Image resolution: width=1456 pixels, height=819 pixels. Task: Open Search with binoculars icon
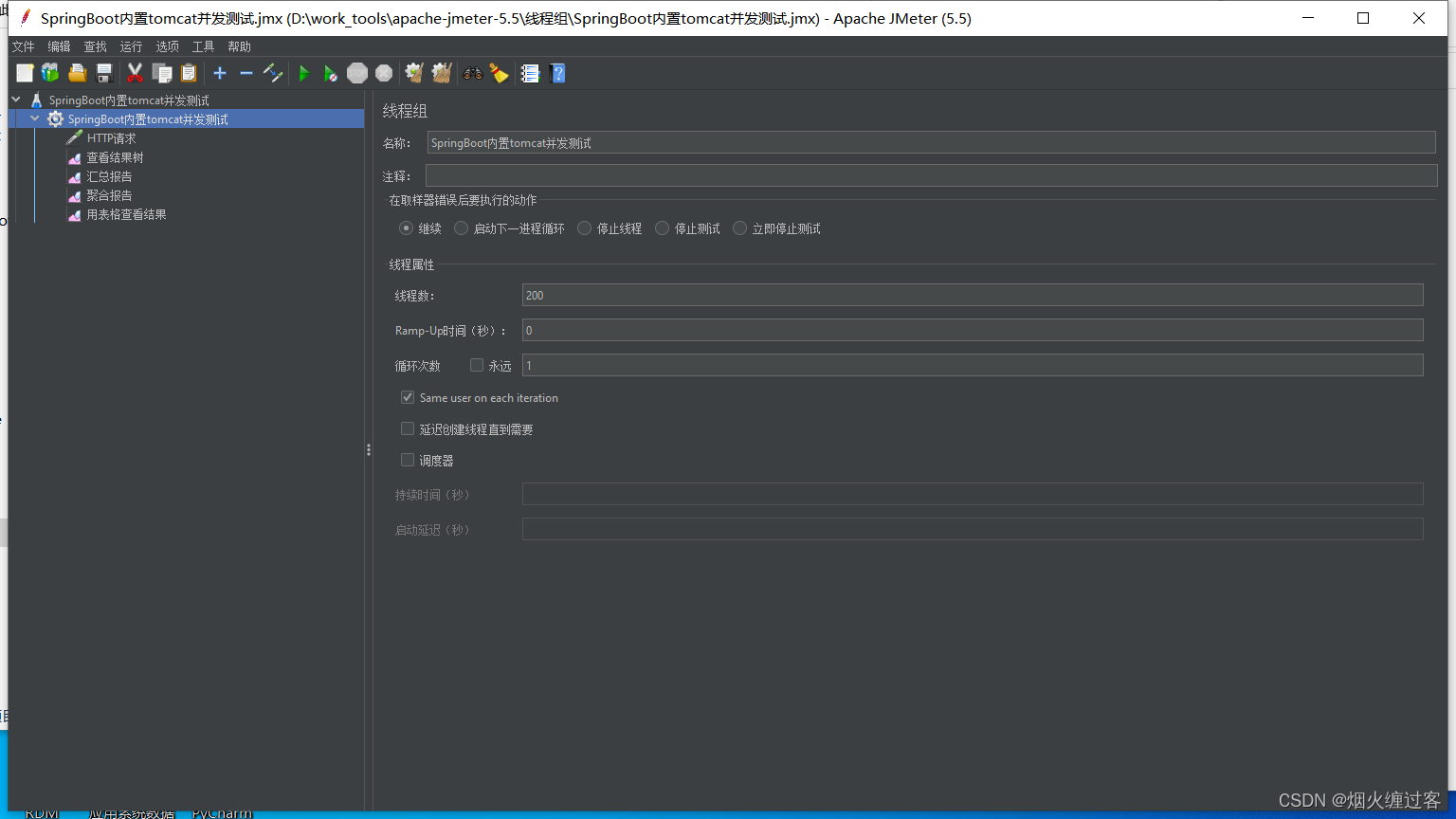472,73
